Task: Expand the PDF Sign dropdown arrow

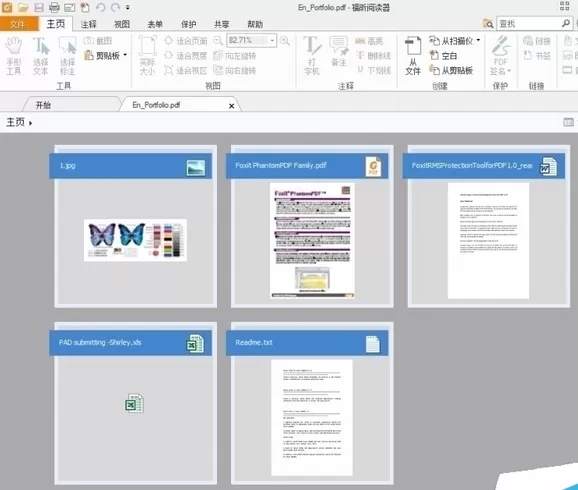Action: click(509, 70)
